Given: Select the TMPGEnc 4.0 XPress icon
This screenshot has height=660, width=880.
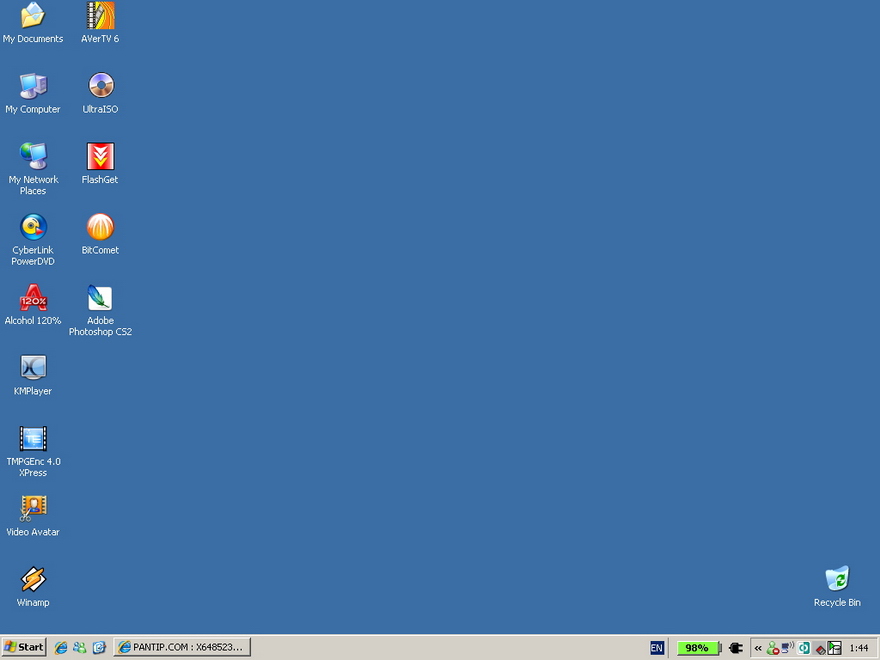Looking at the screenshot, I should point(33,451).
